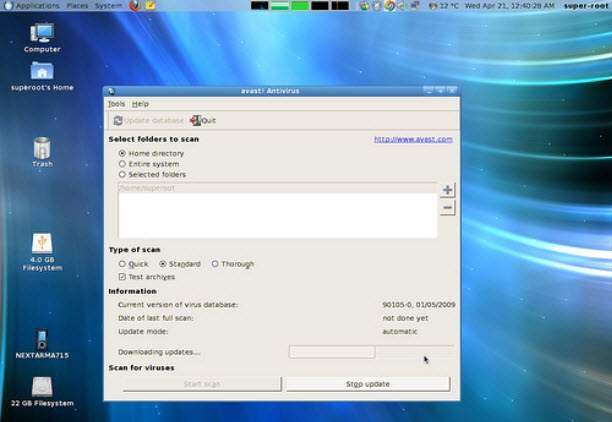Open superoot's Home folder icon
Screen dimensions: 612x422
[42, 76]
